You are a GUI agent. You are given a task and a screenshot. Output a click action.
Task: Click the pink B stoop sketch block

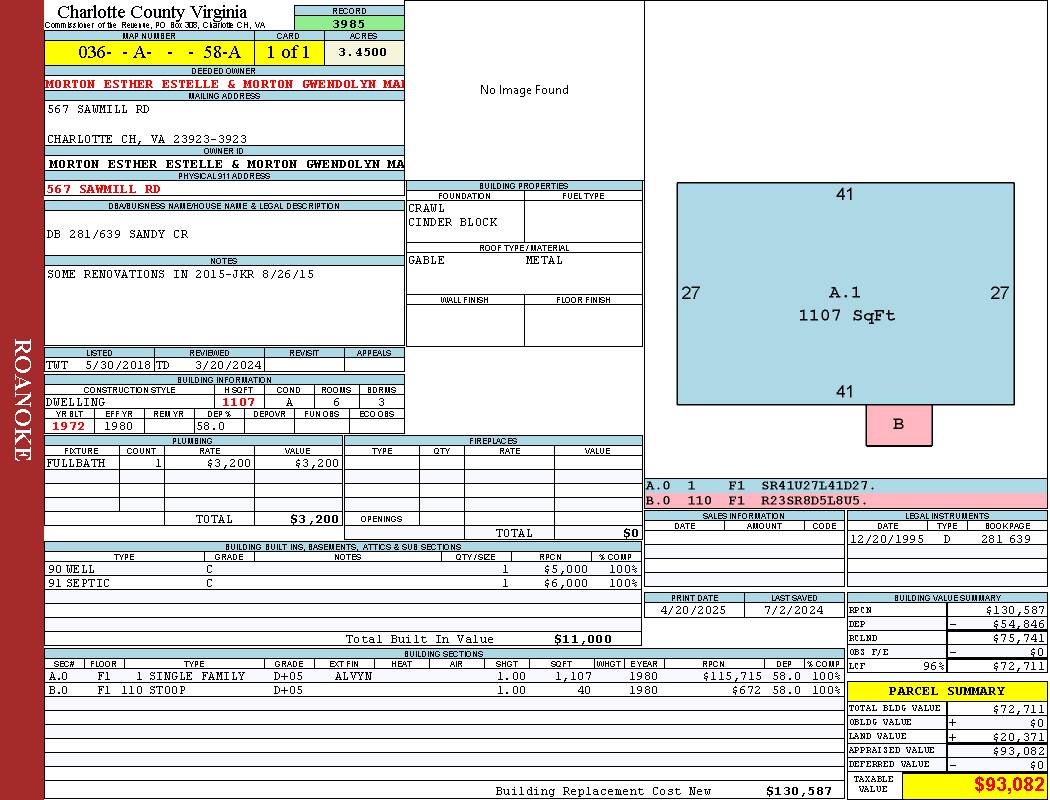[898, 425]
